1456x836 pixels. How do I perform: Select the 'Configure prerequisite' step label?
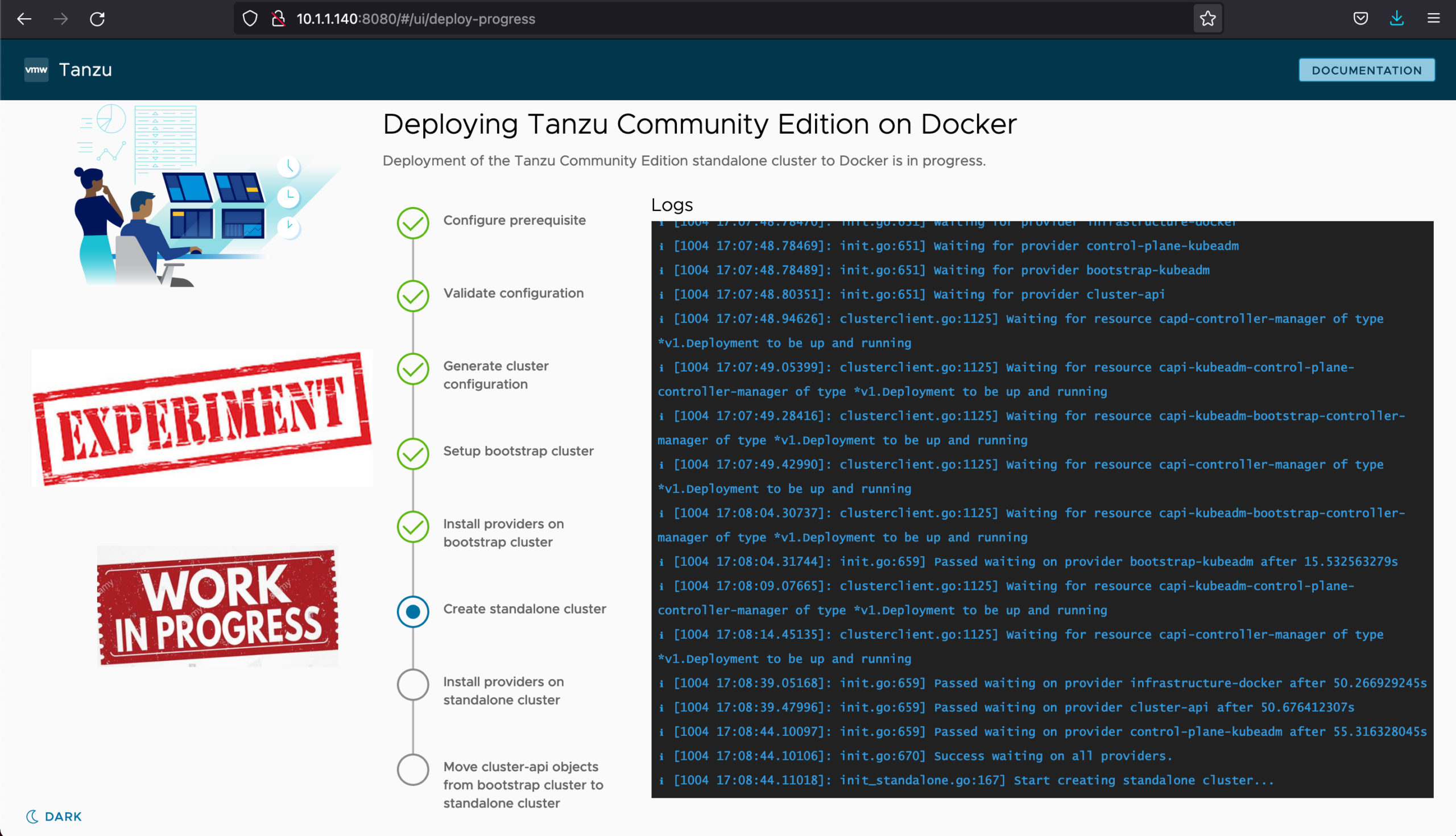click(514, 221)
